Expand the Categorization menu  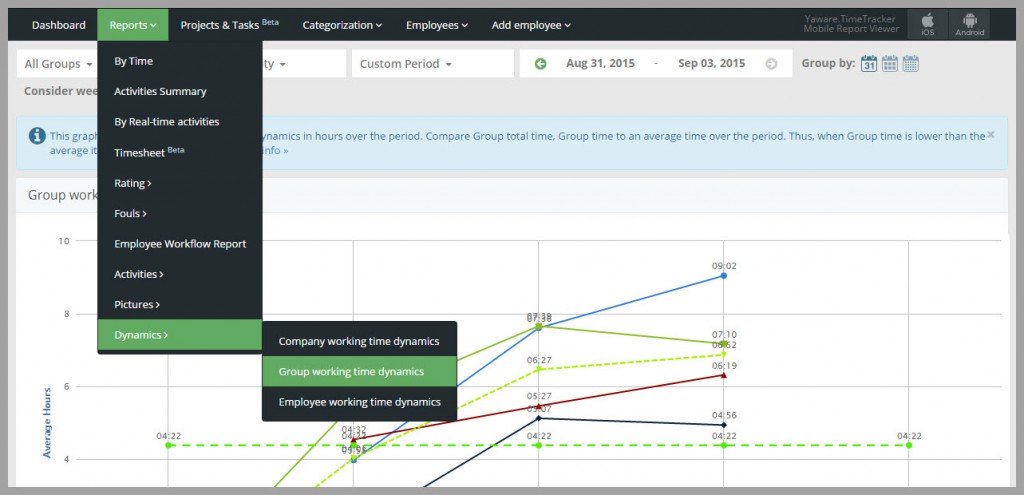point(342,25)
